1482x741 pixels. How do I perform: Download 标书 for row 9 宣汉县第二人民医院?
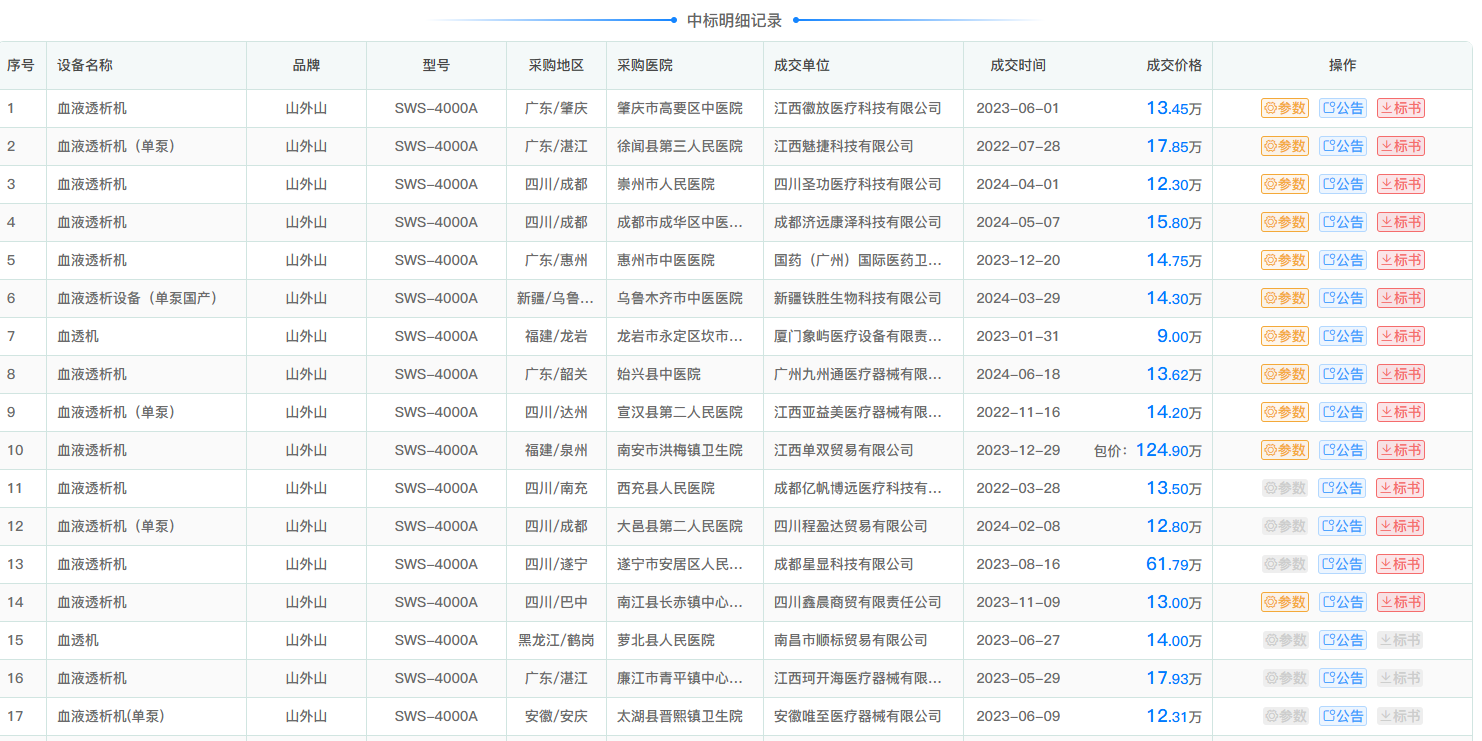(1401, 412)
